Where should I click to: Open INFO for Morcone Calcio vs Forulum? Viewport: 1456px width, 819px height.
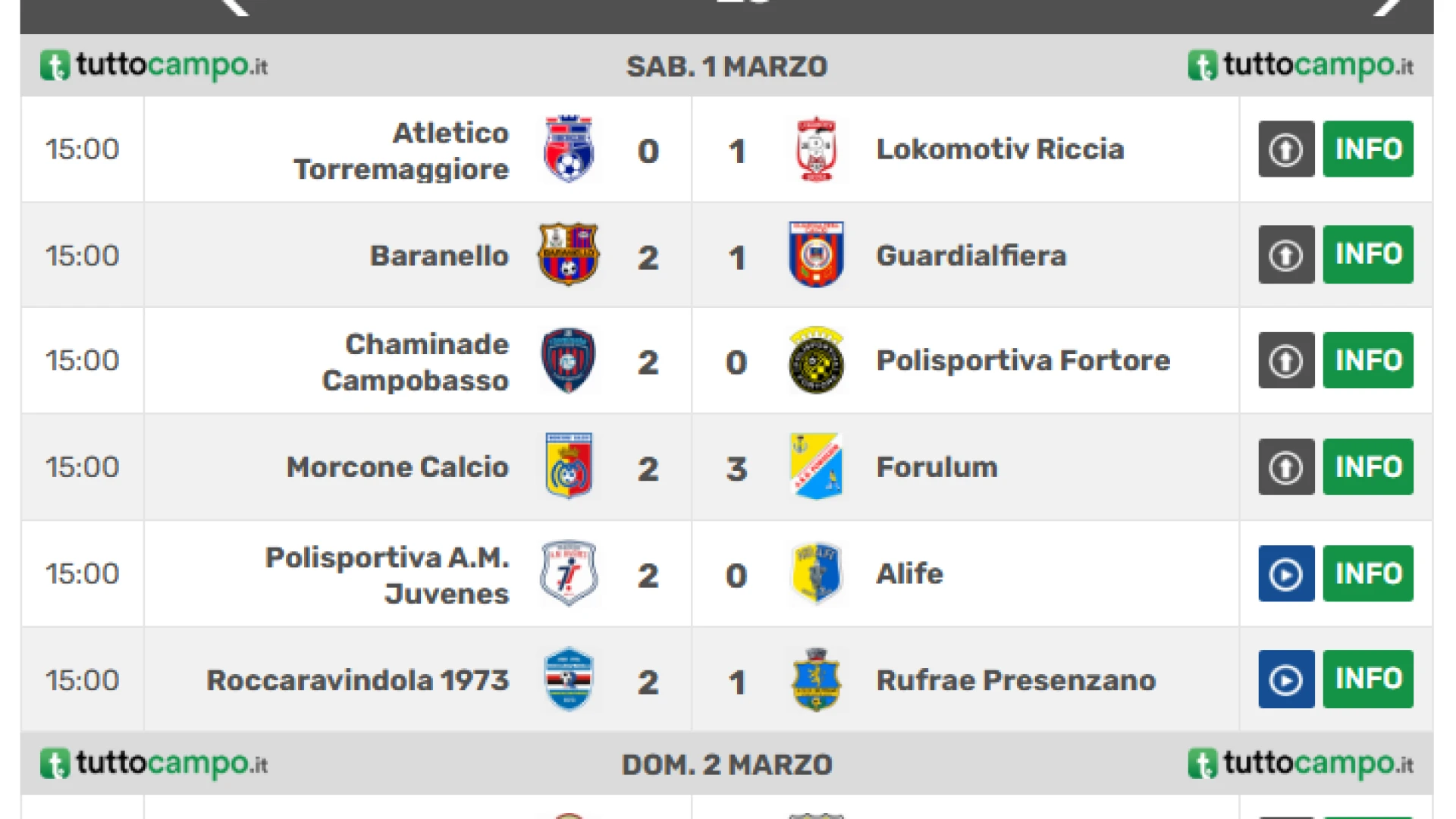click(x=1368, y=466)
